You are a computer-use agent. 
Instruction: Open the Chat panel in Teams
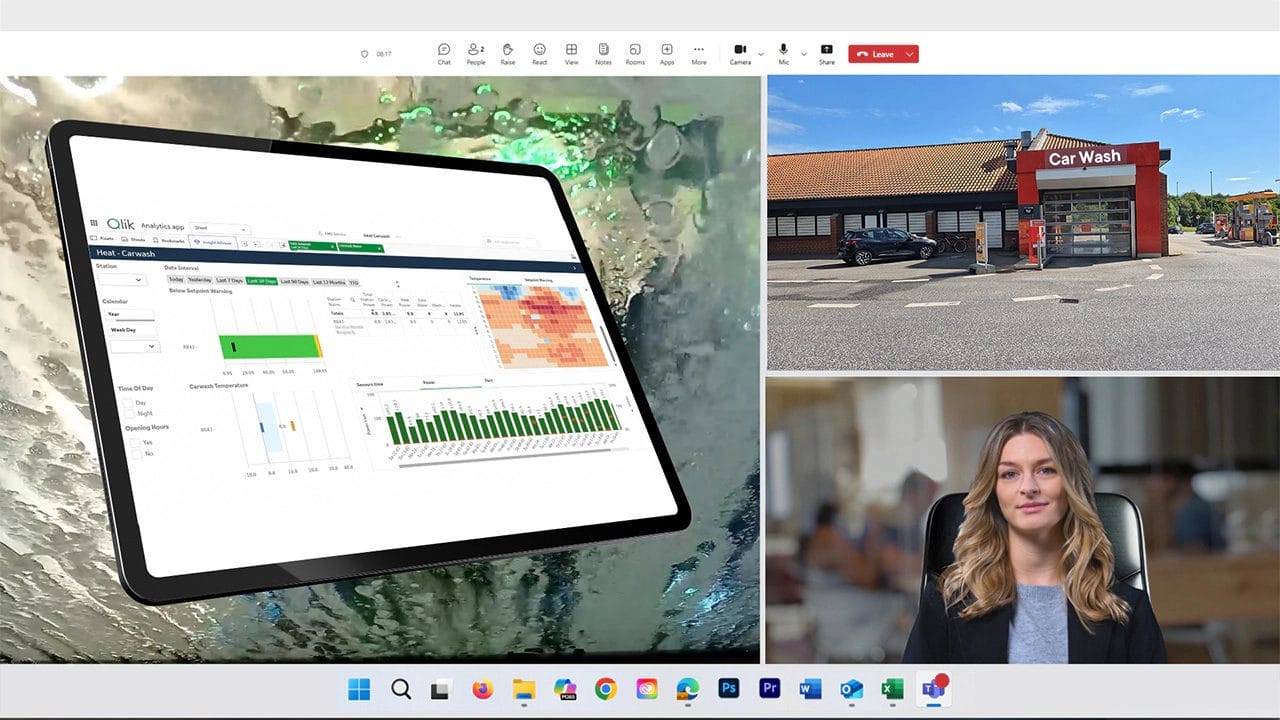444,52
